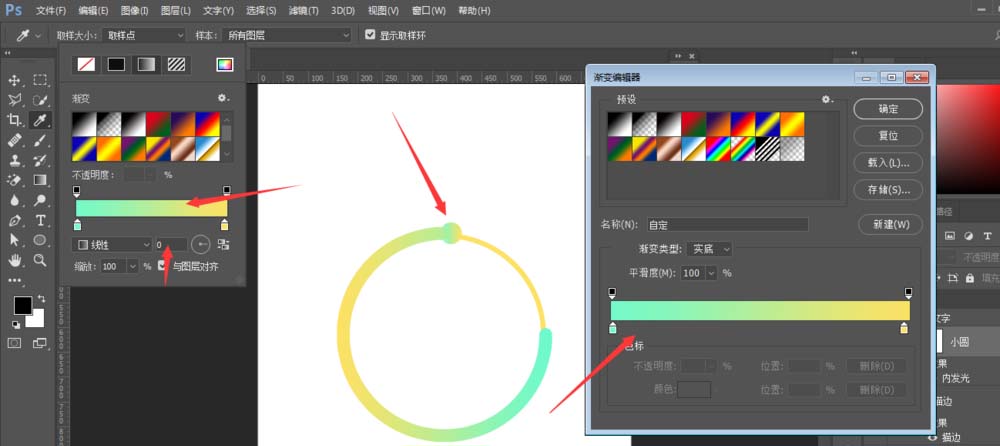
Task: Toggle the 与图层对齐 checkbox
Action: click(x=164, y=267)
